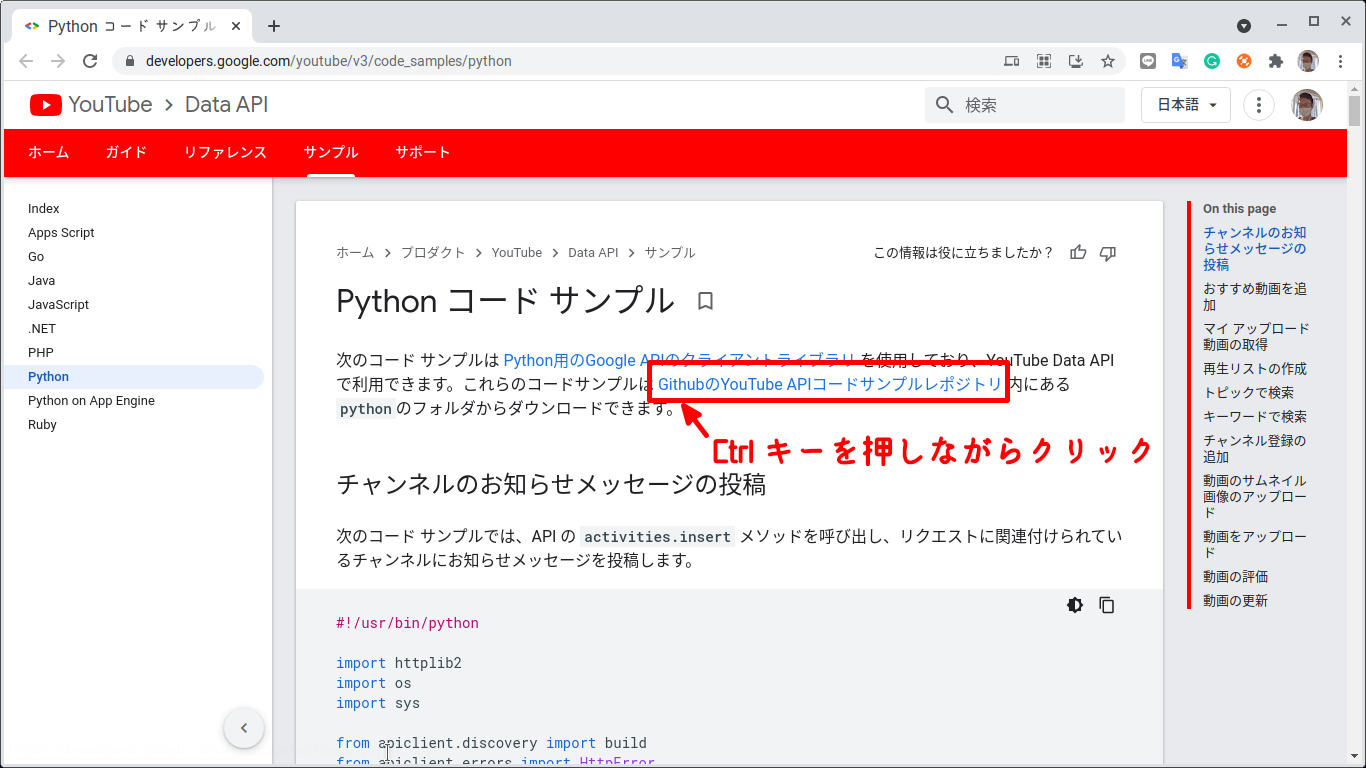Bookmark the article with the ribbon icon
The width and height of the screenshot is (1366, 769).
(x=705, y=301)
